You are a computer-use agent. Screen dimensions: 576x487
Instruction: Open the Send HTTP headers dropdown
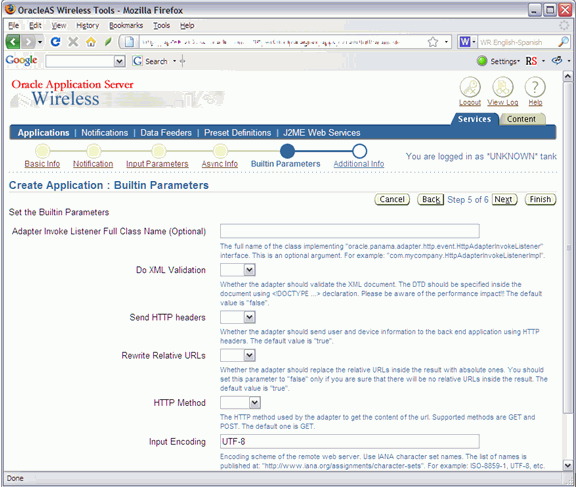[x=249, y=317]
